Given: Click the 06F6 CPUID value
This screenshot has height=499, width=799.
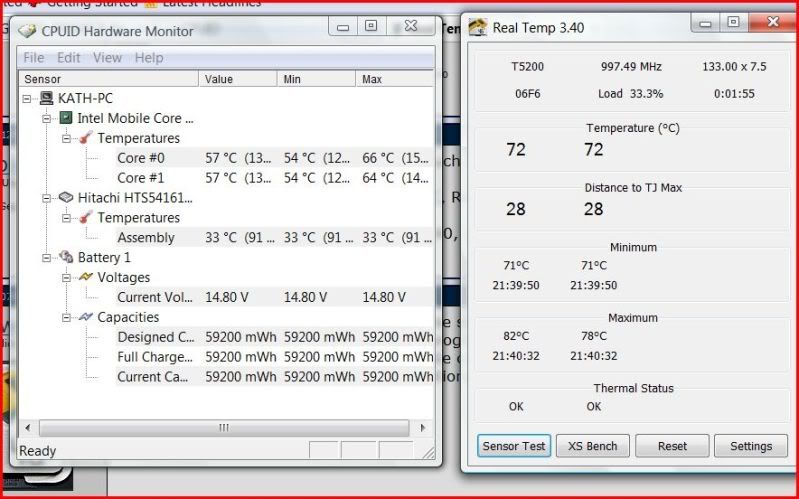Looking at the screenshot, I should (527, 94).
